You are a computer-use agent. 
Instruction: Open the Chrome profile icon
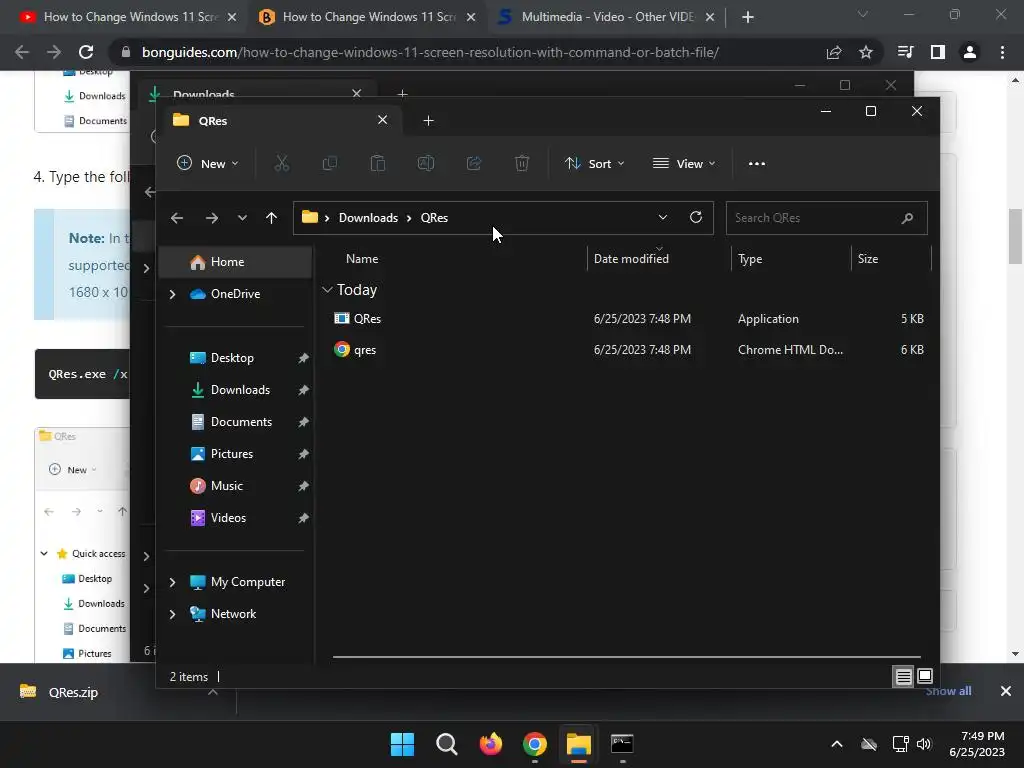[970, 52]
